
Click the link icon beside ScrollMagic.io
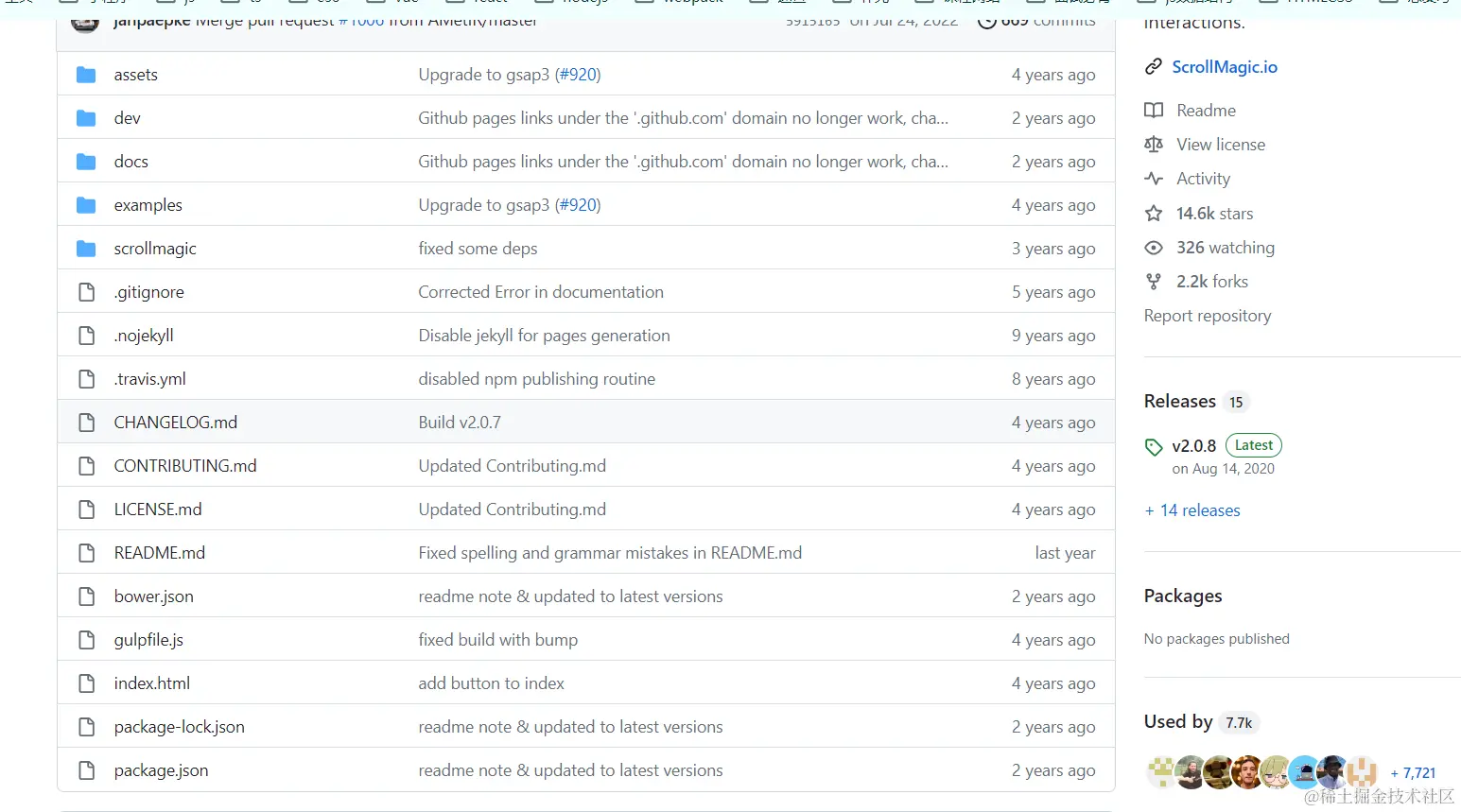1154,67
